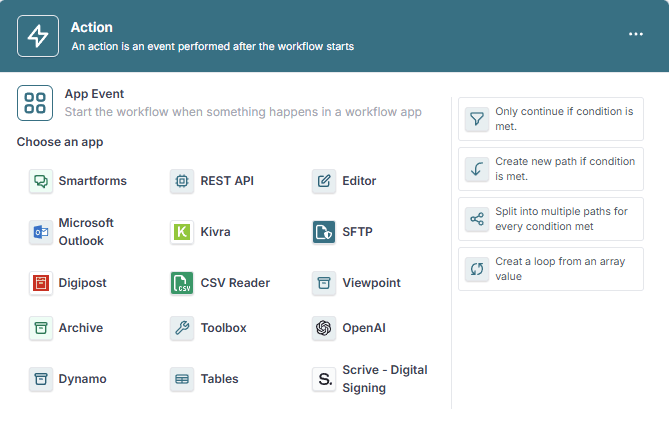Screen dimensions: 669x421
Task: Click the Microsoft Outlook label
Action: pyautogui.click(x=86, y=232)
